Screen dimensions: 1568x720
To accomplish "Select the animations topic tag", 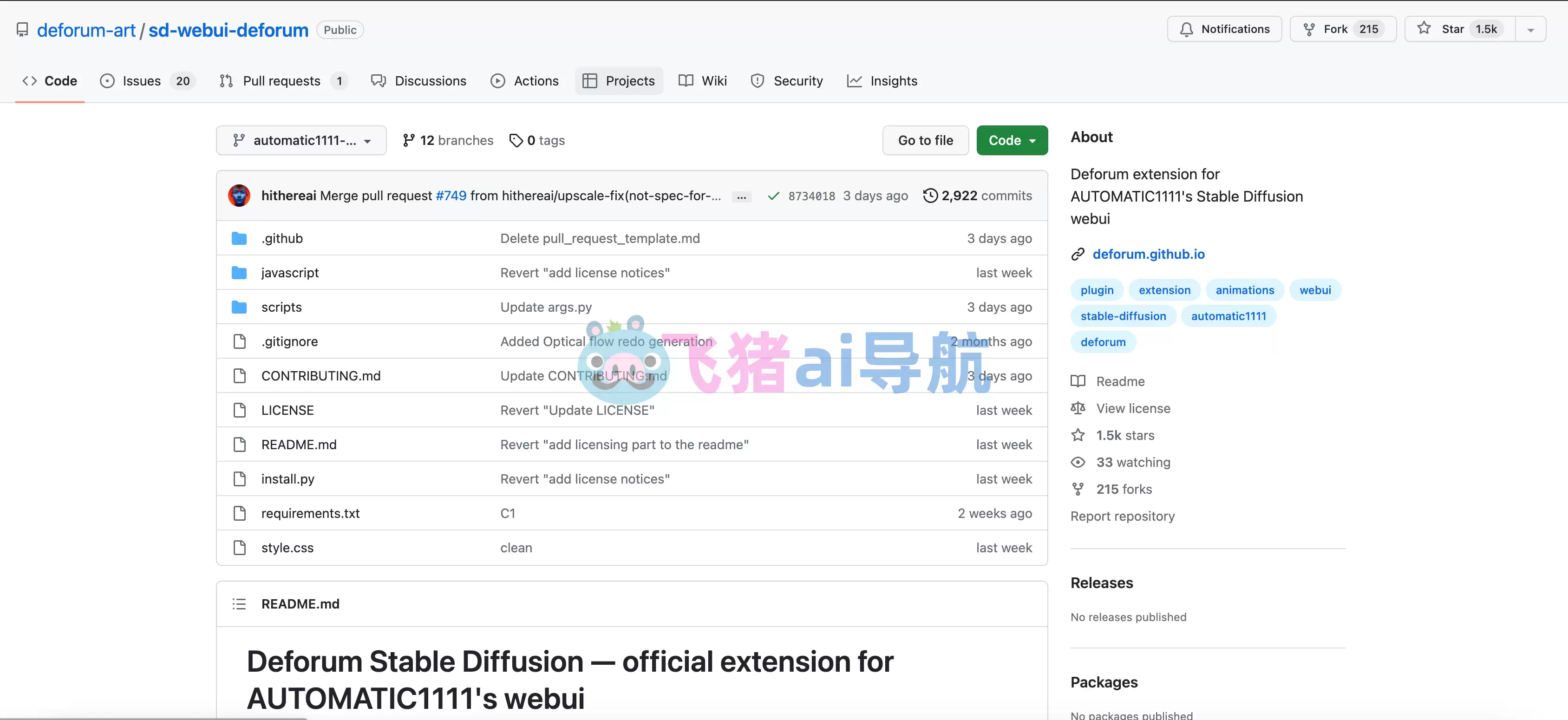I will tap(1245, 290).
